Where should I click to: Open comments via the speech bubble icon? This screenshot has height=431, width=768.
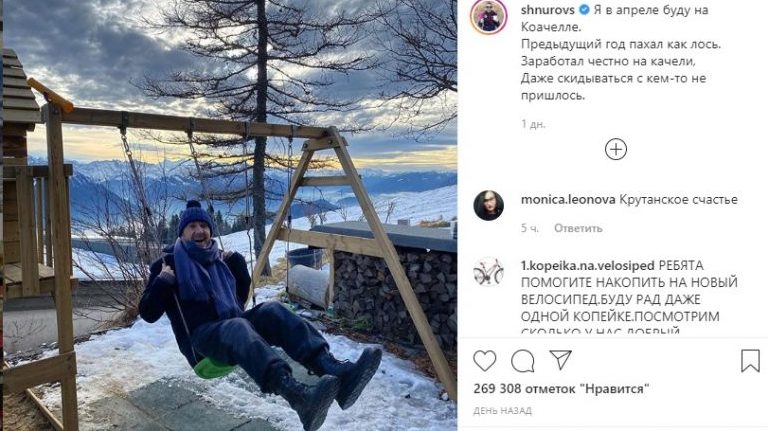[x=523, y=361]
